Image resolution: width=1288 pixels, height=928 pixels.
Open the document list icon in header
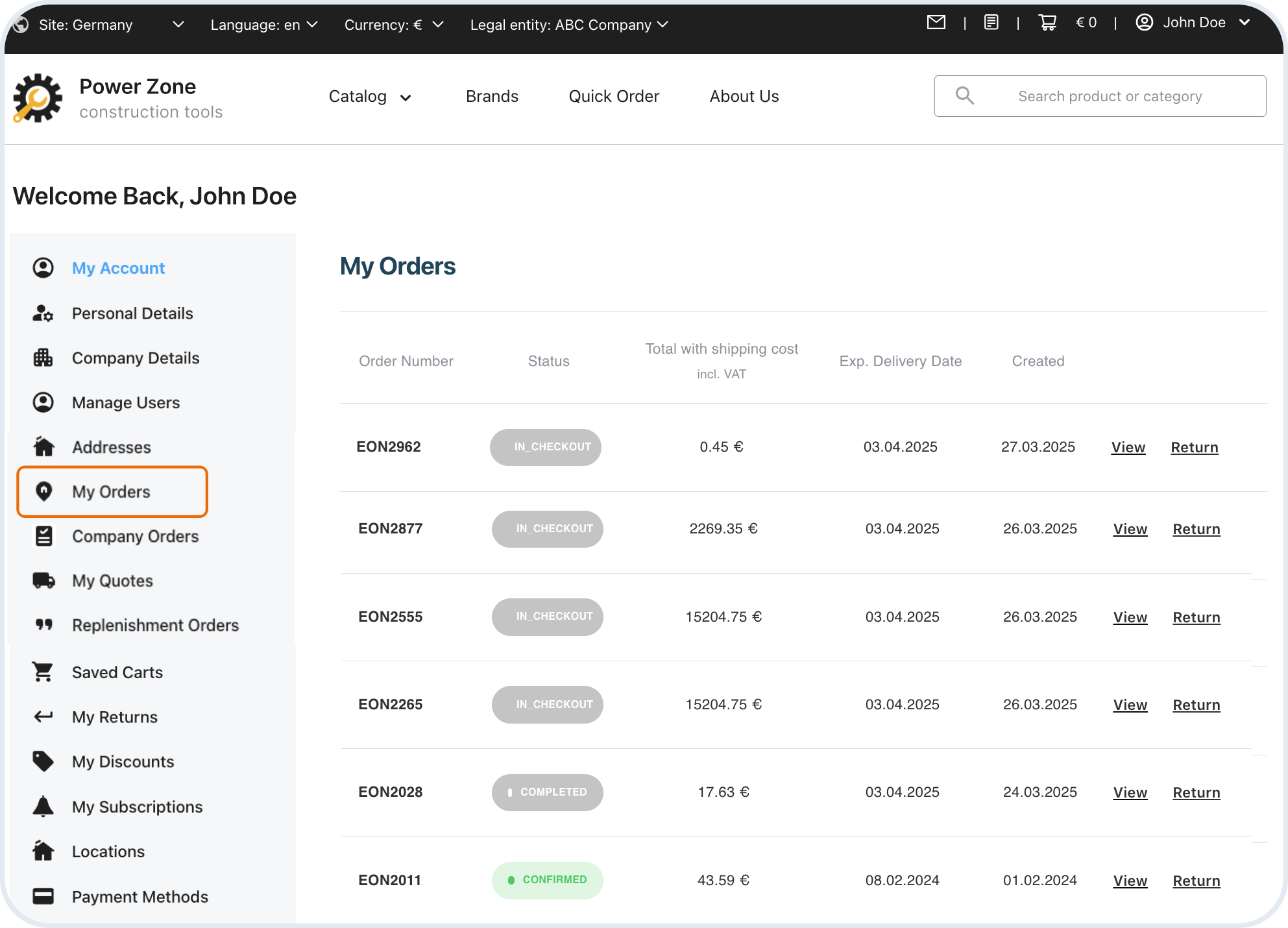click(991, 23)
